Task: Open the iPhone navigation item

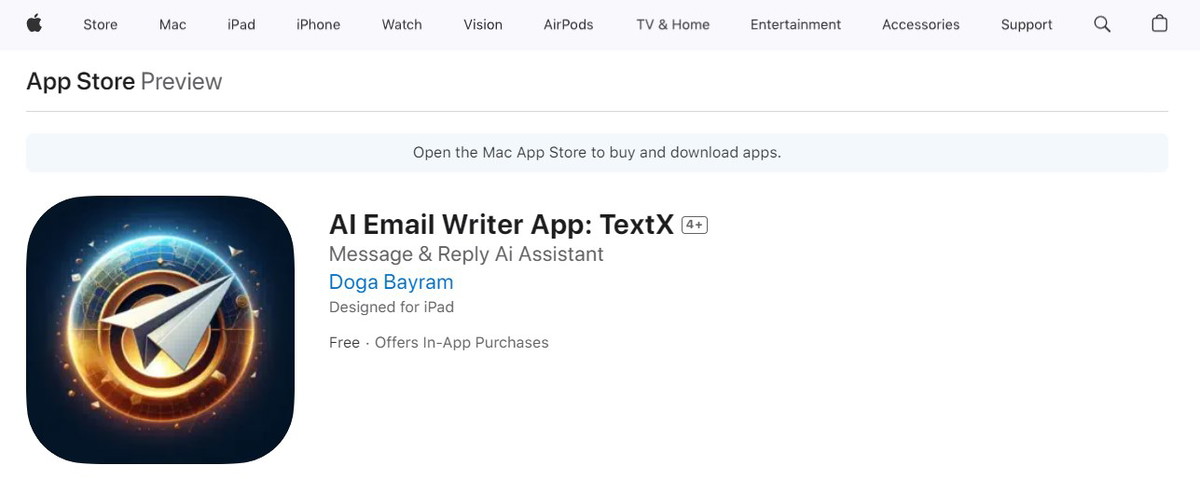Action: (318, 24)
